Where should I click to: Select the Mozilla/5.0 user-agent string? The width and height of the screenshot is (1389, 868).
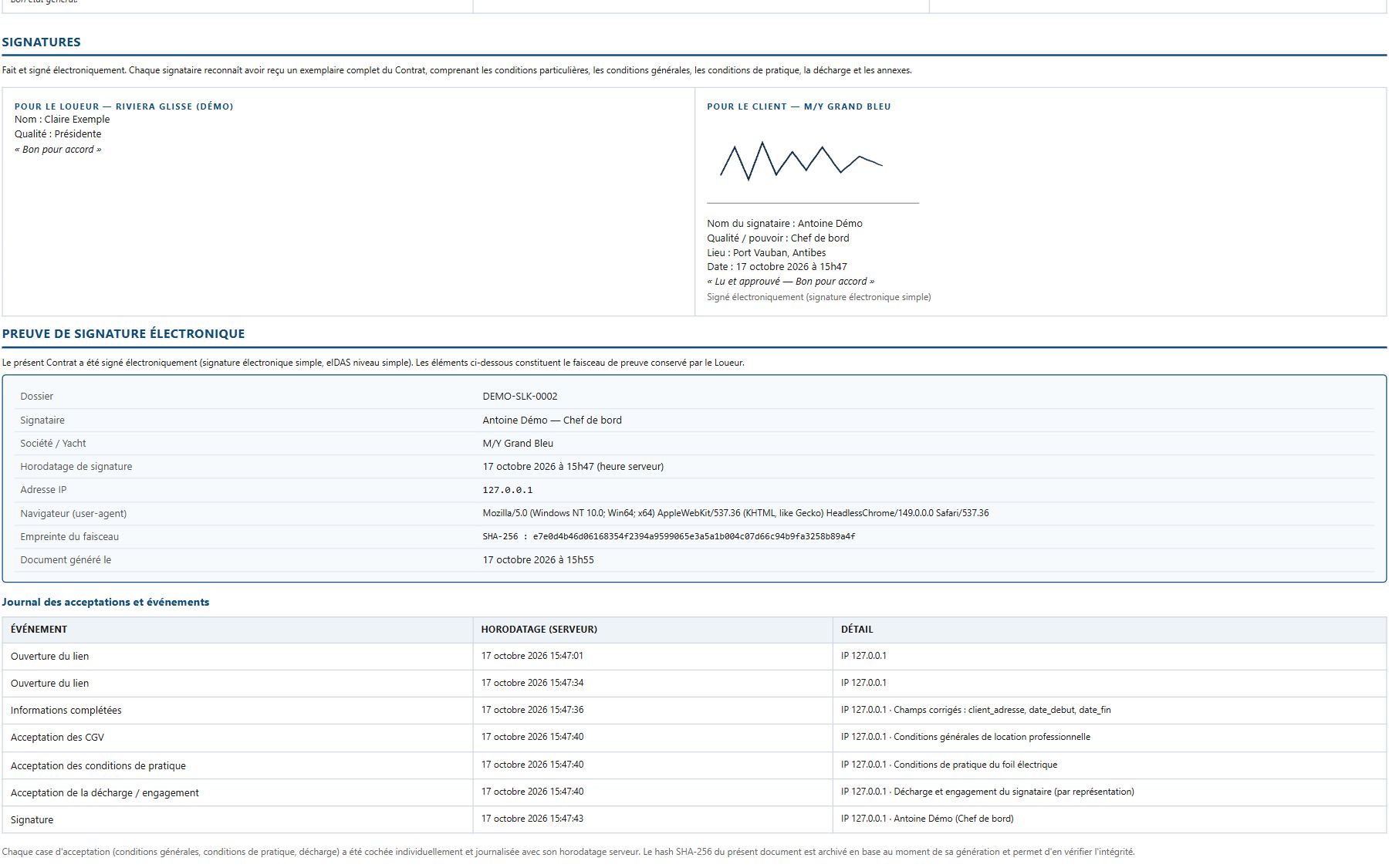(x=735, y=513)
